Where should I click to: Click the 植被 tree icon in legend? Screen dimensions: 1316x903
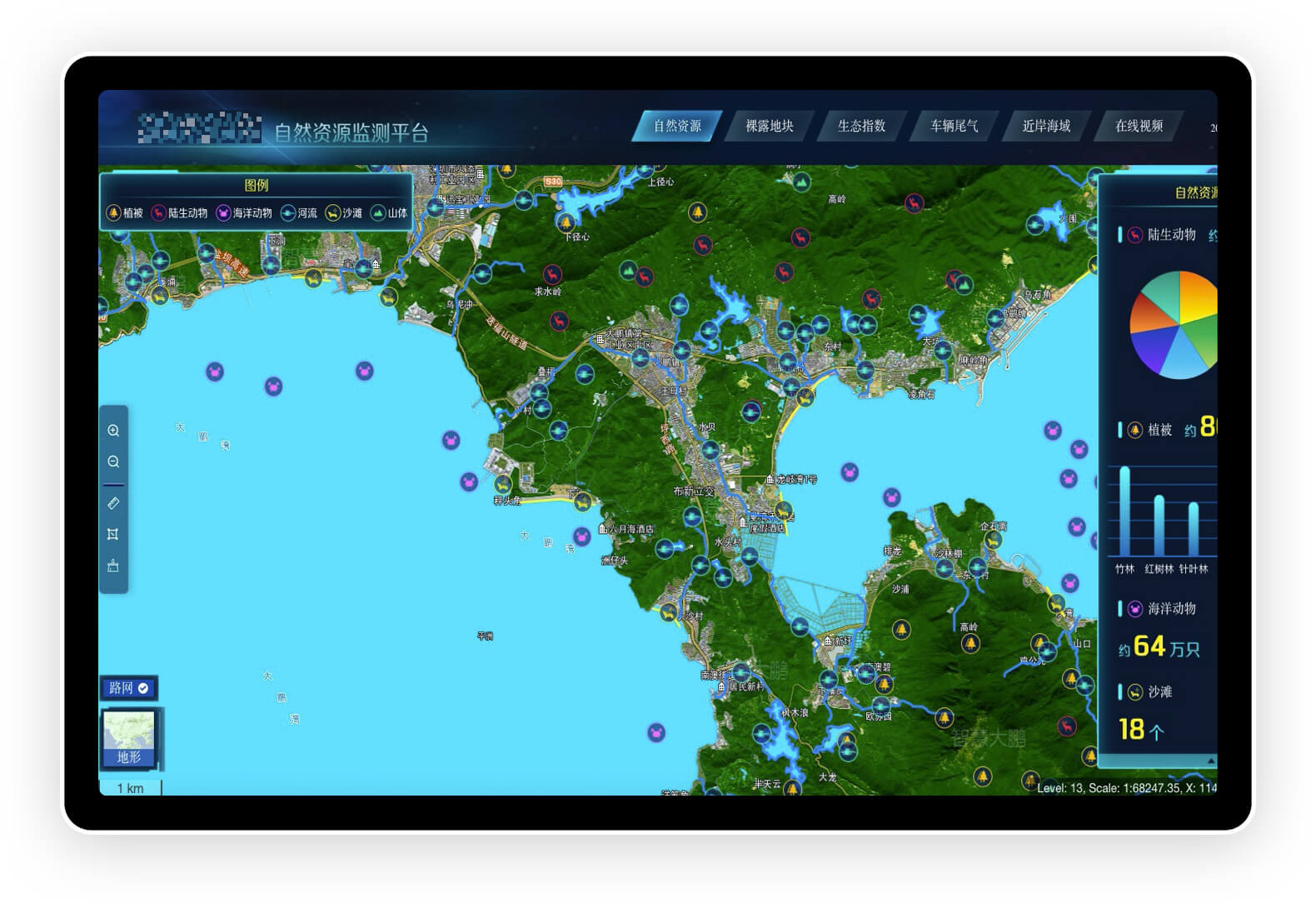114,213
